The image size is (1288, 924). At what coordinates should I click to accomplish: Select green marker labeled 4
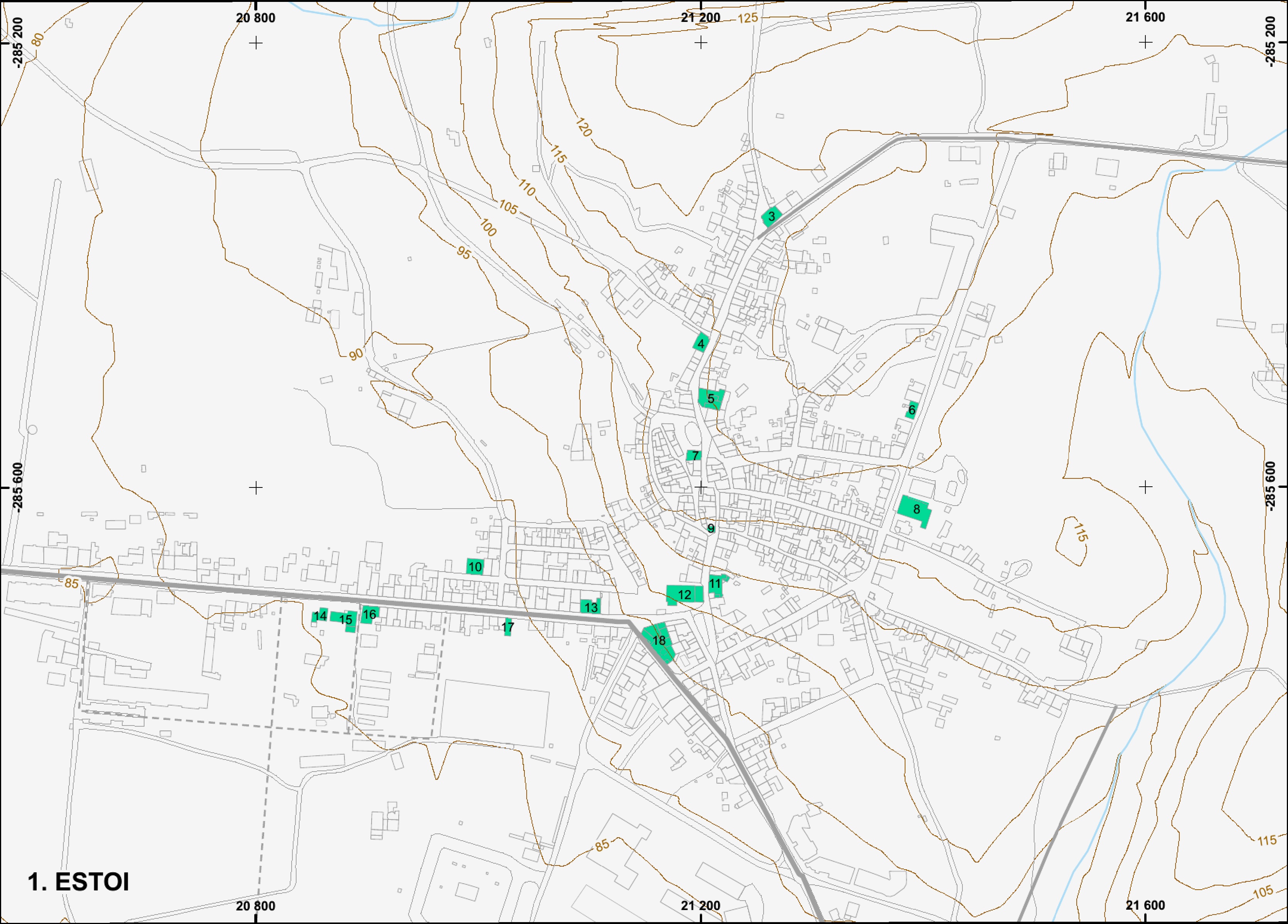[x=701, y=343]
